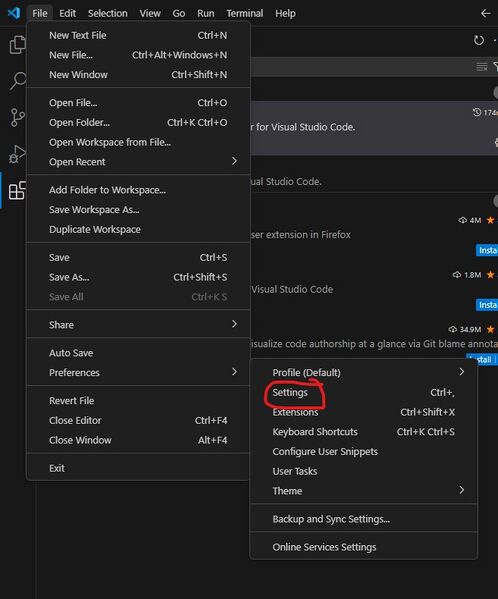Open the Run and Debug view icon

(17, 154)
